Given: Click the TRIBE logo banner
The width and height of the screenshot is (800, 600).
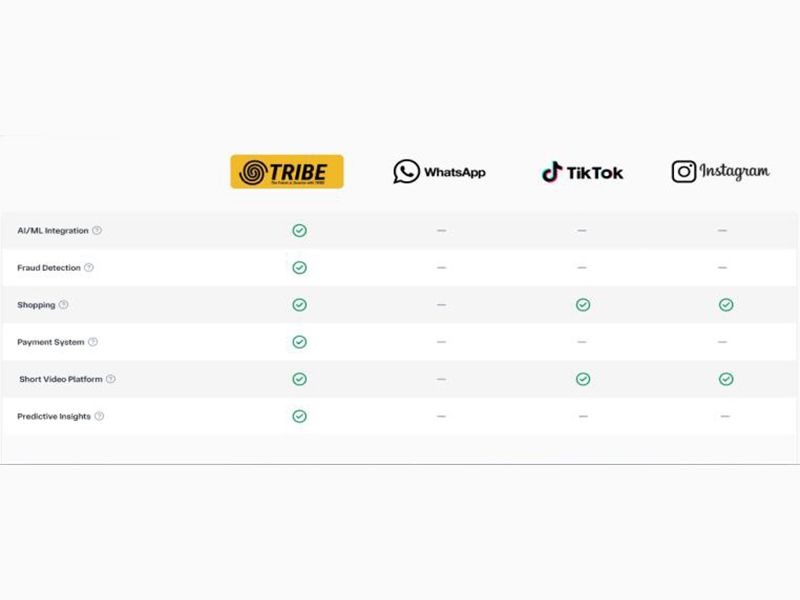Looking at the screenshot, I should pyautogui.click(x=287, y=171).
